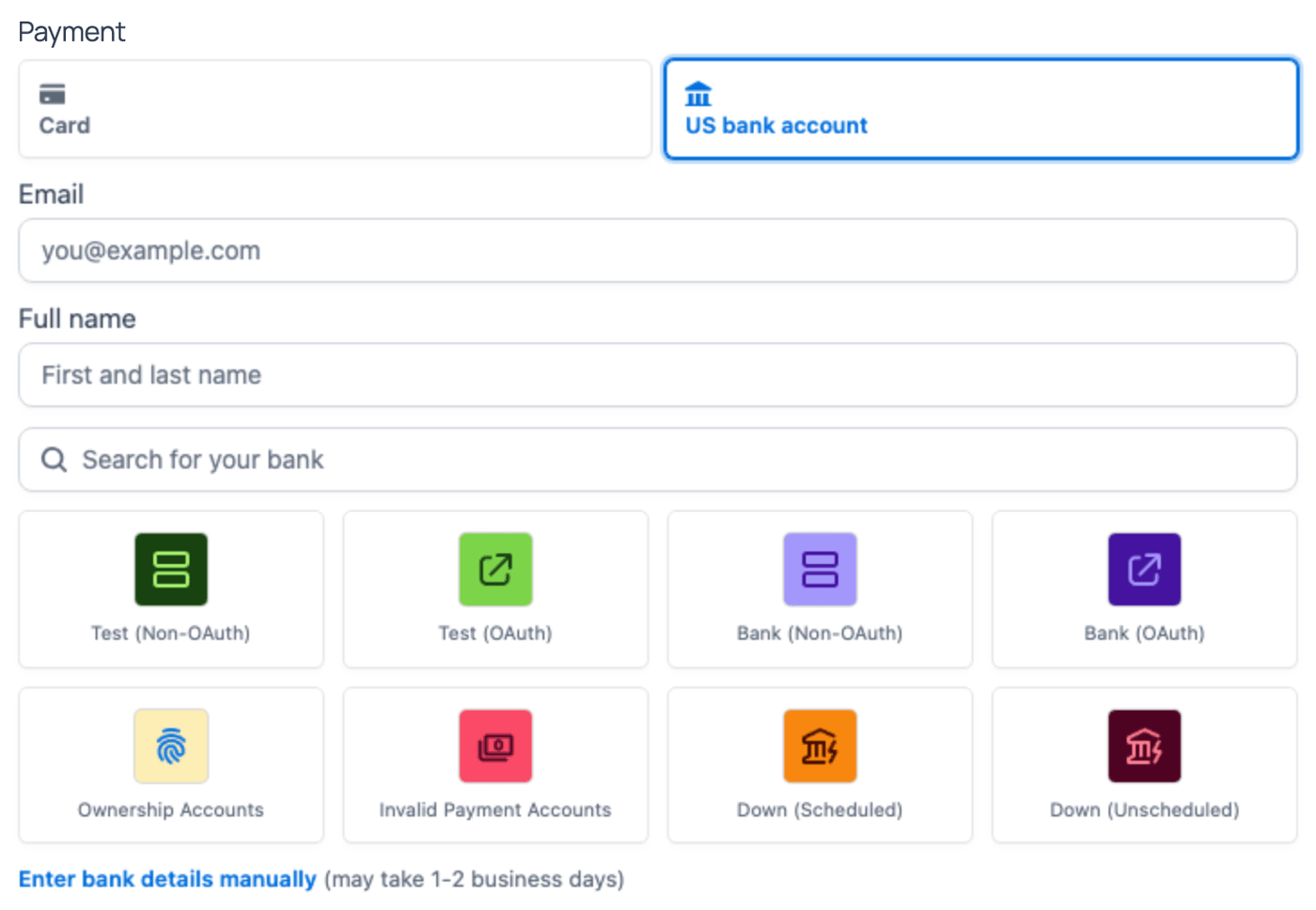Viewport: 1316px width, 910px height.
Task: Choose the light green Test (OAuth) icon
Action: pyautogui.click(x=495, y=570)
